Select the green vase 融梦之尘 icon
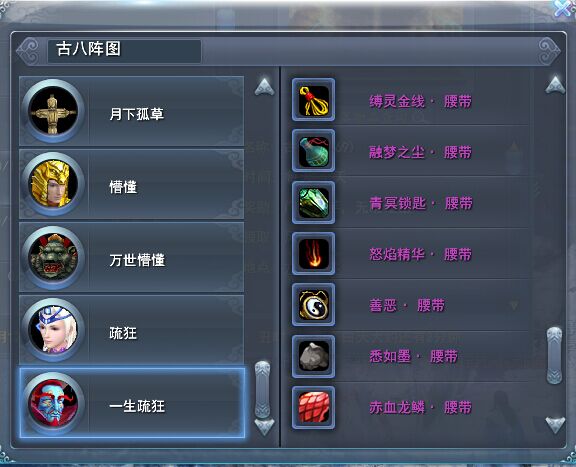 [313, 151]
